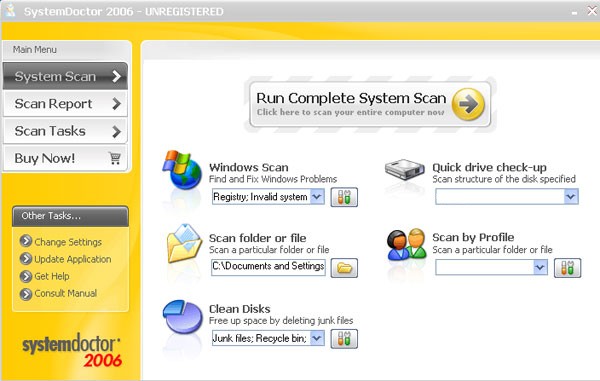Open the Update Application link

[73, 259]
